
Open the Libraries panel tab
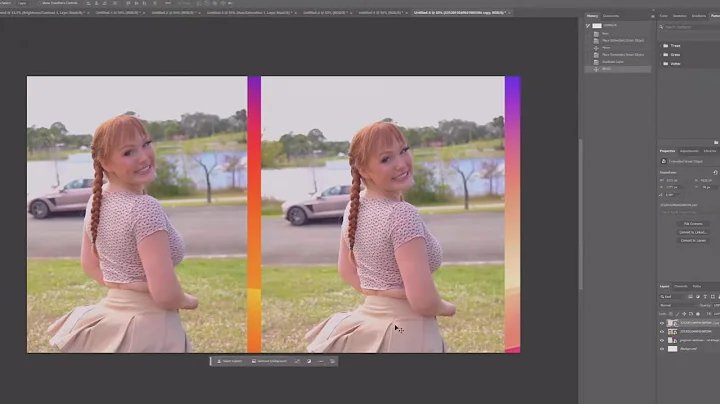click(x=710, y=151)
